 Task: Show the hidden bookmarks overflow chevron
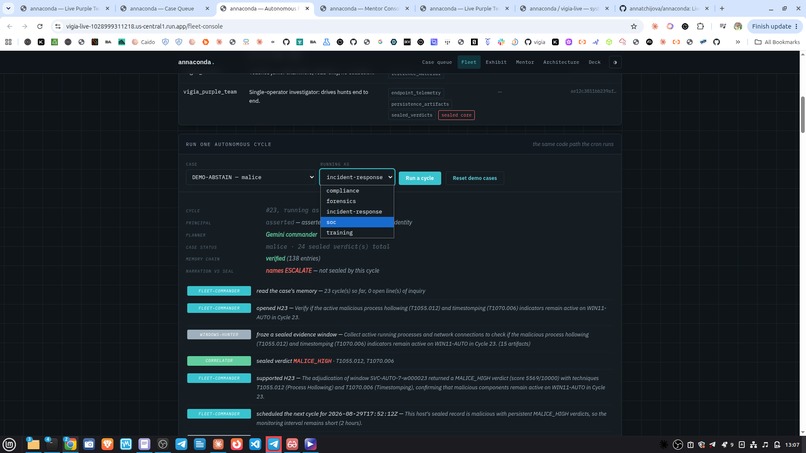click(738, 42)
